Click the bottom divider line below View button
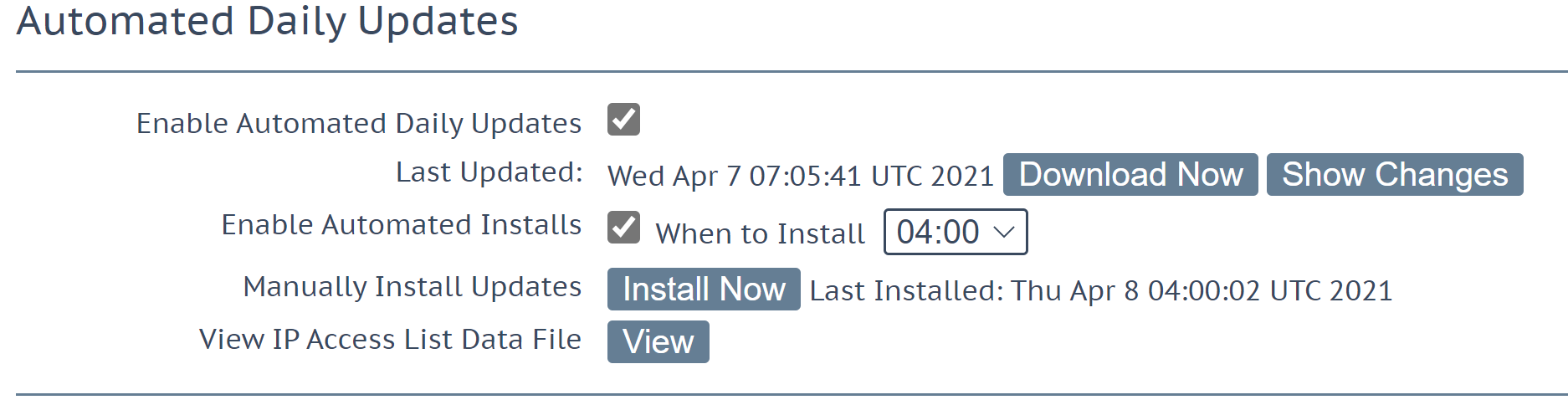1568x405 pixels. pos(792,394)
